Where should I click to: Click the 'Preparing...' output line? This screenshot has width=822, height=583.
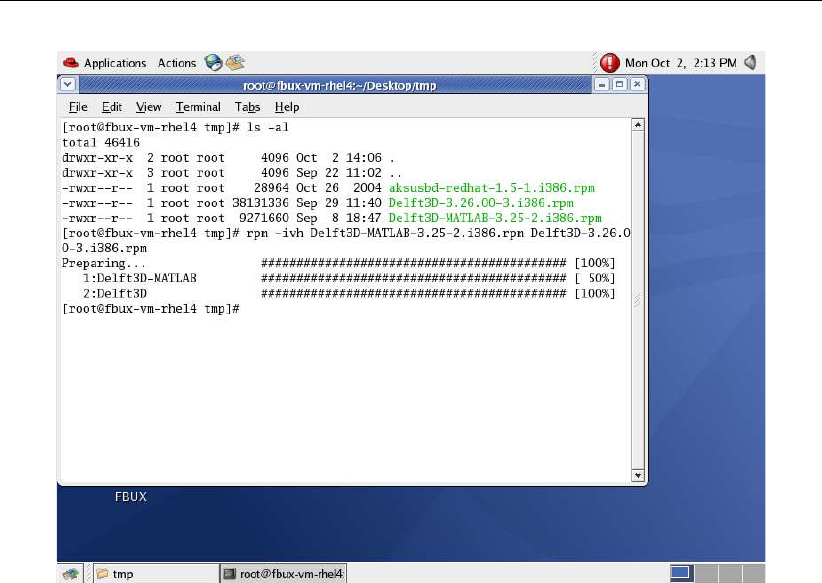[339, 263]
